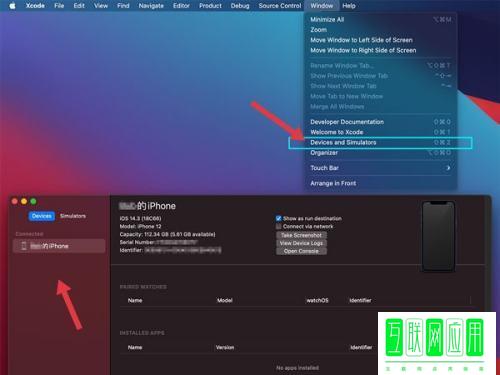Viewport: 500px width, 375px height.
Task: Click the Name column header in Paired Watches
Action: pos(135,300)
